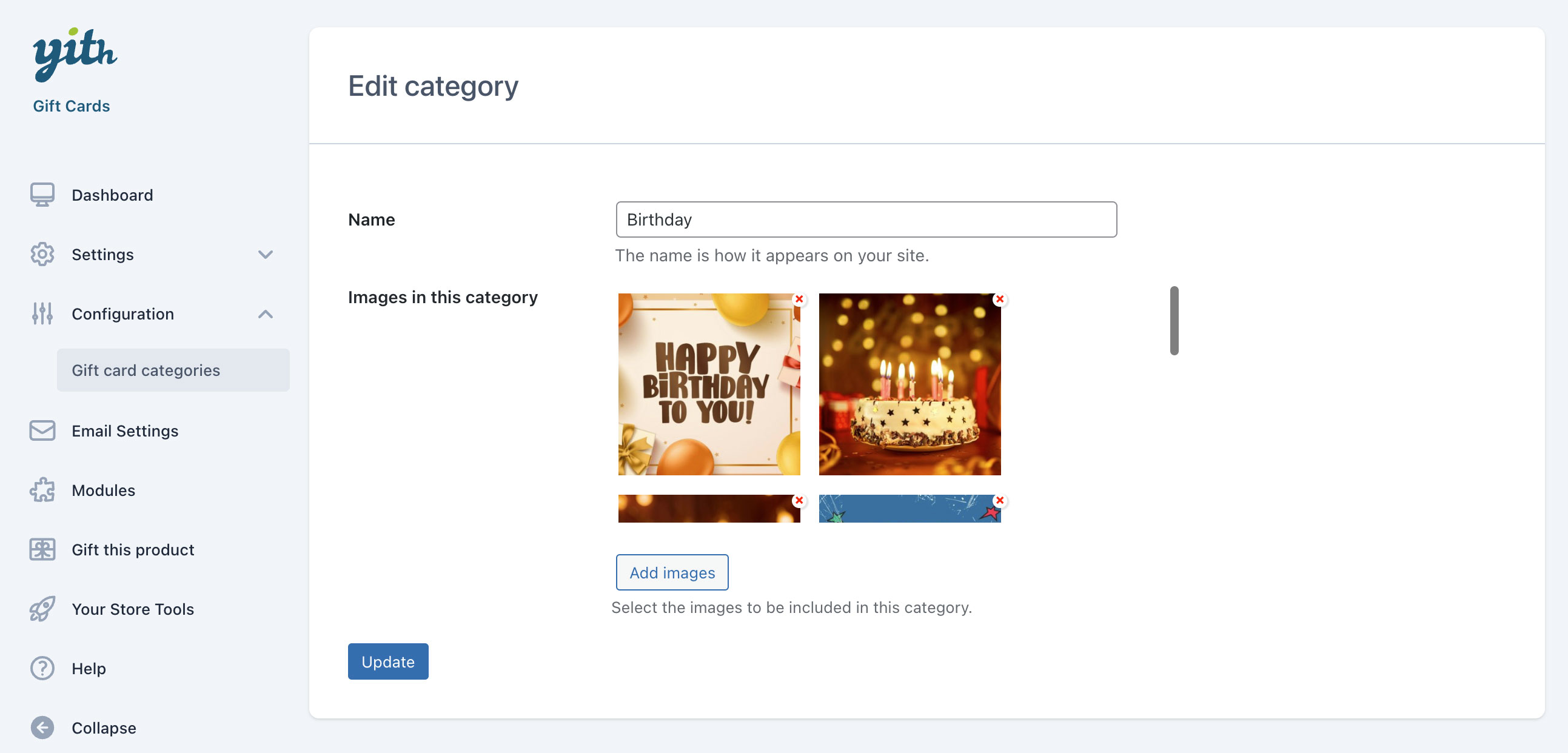This screenshot has height=753, width=1568.
Task: Collapse the sidebar using the arrow icon
Action: [x=42, y=728]
